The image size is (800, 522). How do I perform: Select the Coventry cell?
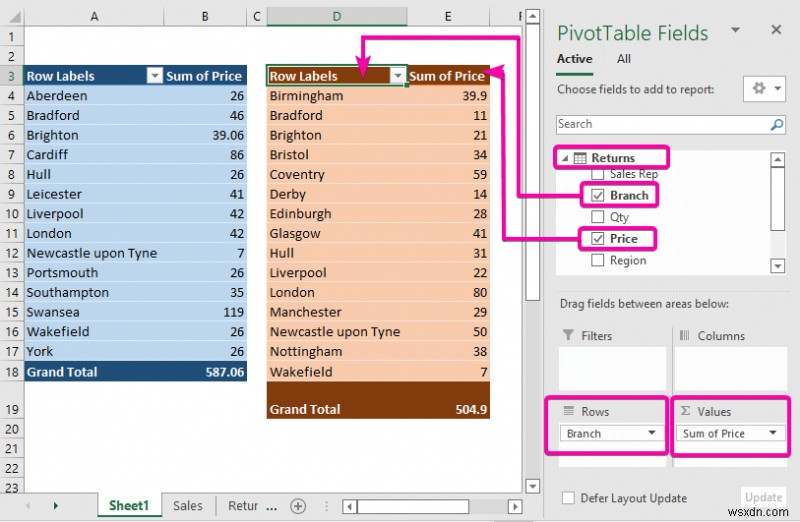(x=337, y=175)
